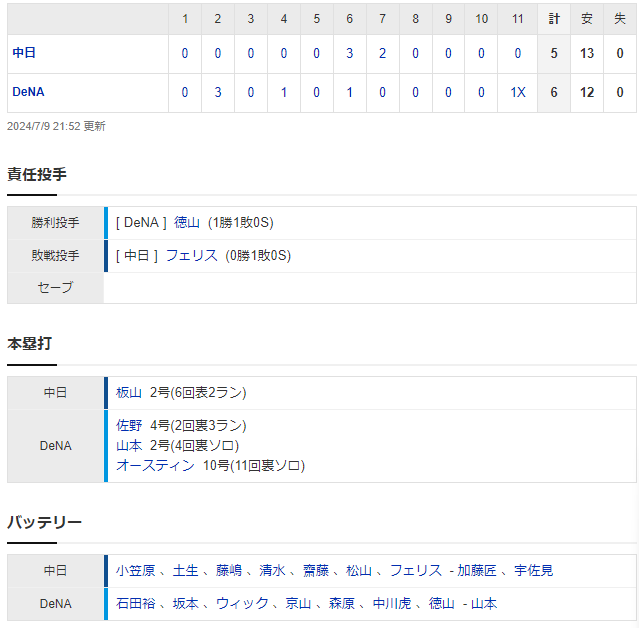This screenshot has height=628, width=639.
Task: Click 中日 1st inning score 0
Action: tap(185, 53)
